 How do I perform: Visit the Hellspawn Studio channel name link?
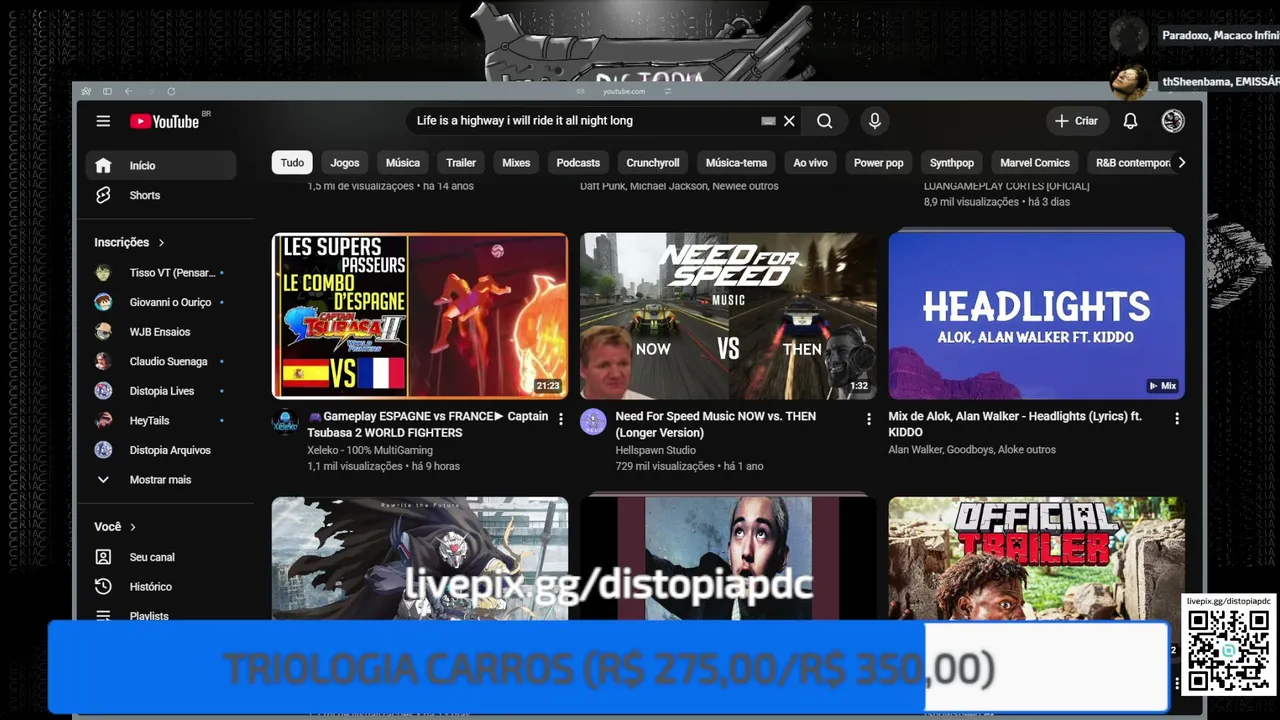(656, 450)
